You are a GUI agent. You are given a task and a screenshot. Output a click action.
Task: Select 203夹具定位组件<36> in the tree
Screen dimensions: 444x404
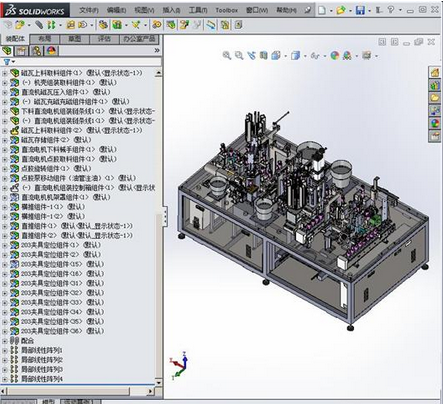(63, 331)
